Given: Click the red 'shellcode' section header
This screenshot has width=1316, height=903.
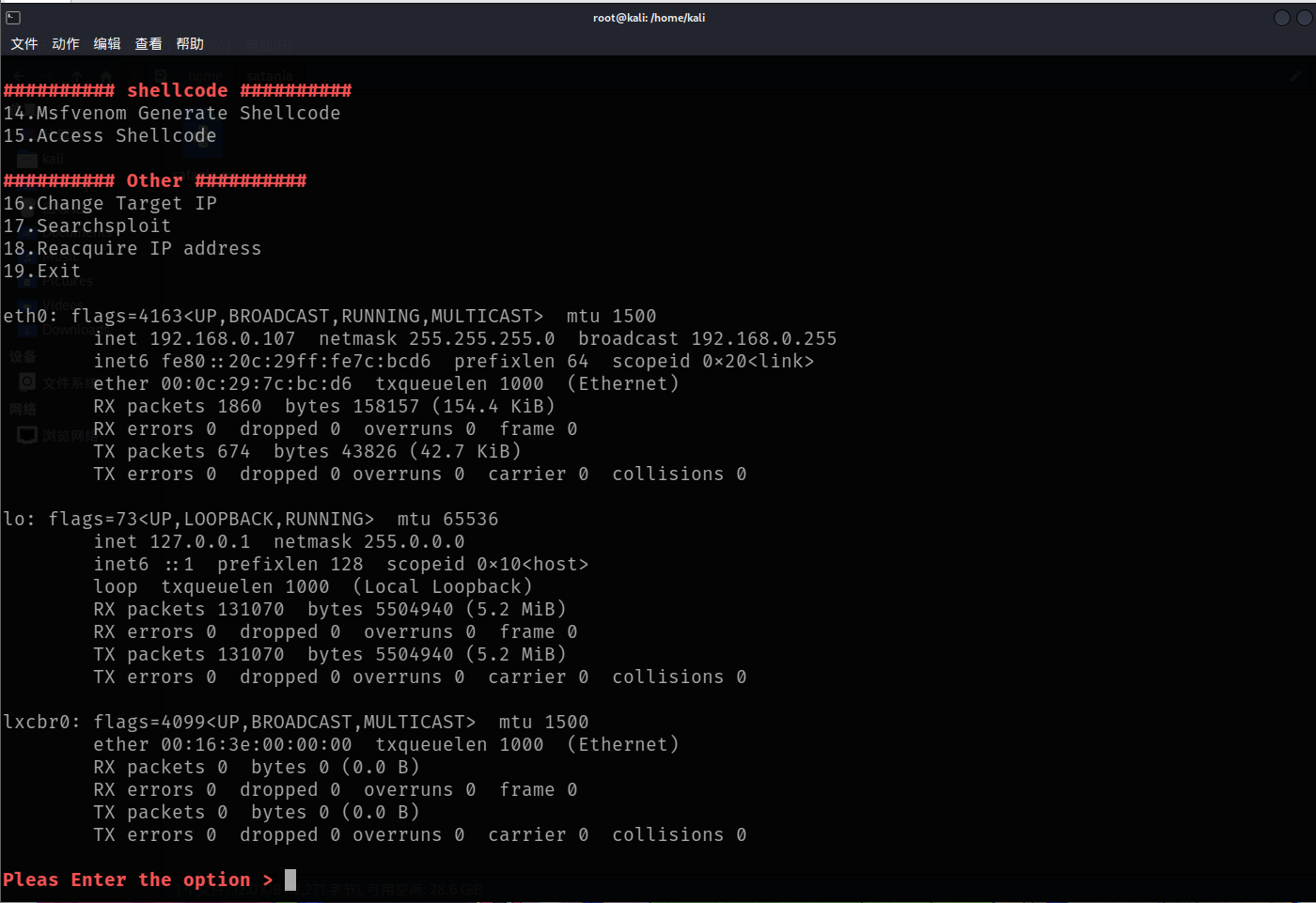Looking at the screenshot, I should [x=178, y=90].
